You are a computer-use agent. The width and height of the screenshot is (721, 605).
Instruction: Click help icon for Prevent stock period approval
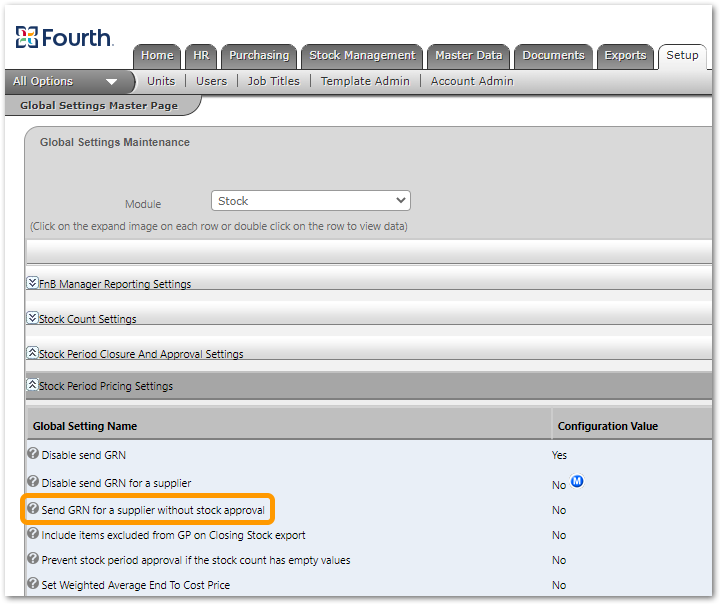point(33,560)
